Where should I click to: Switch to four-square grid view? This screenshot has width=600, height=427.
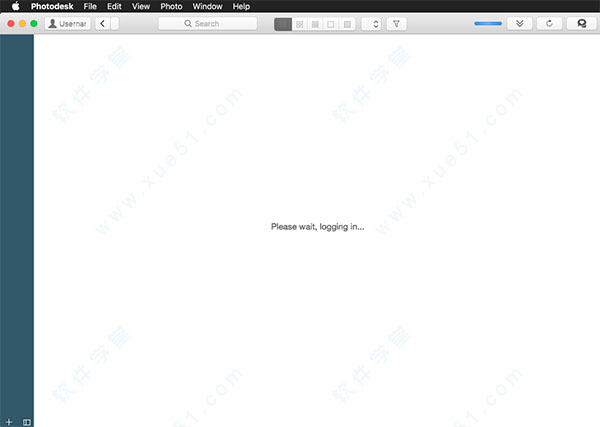[x=300, y=24]
